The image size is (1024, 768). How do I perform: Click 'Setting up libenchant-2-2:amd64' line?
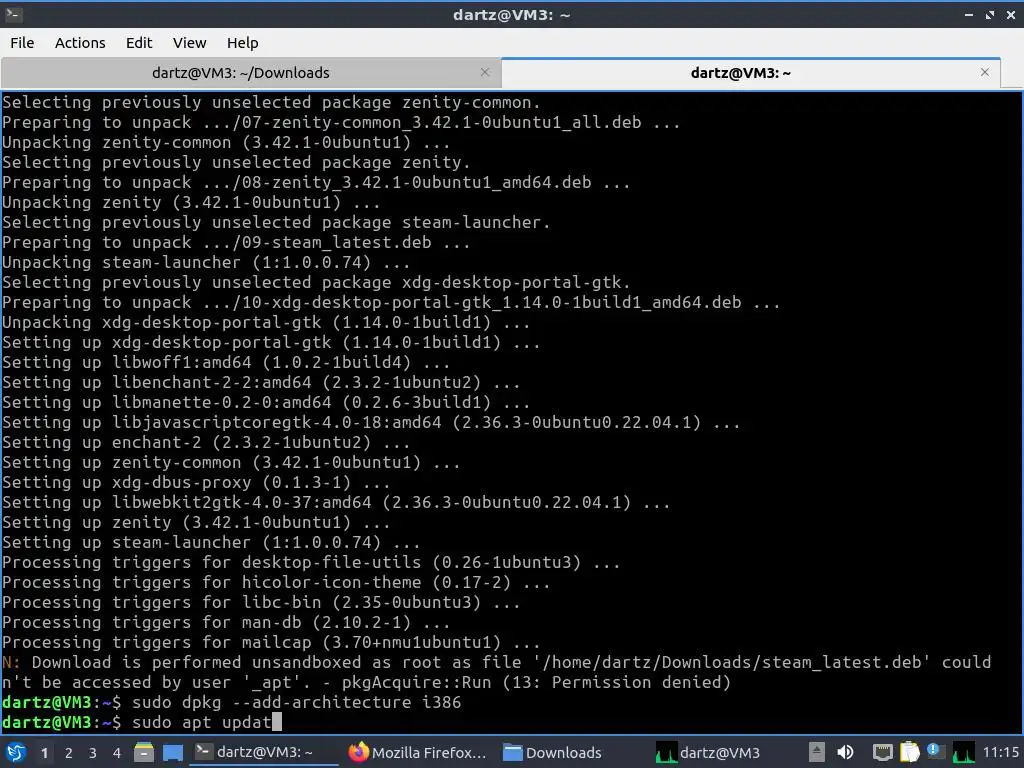click(x=261, y=382)
